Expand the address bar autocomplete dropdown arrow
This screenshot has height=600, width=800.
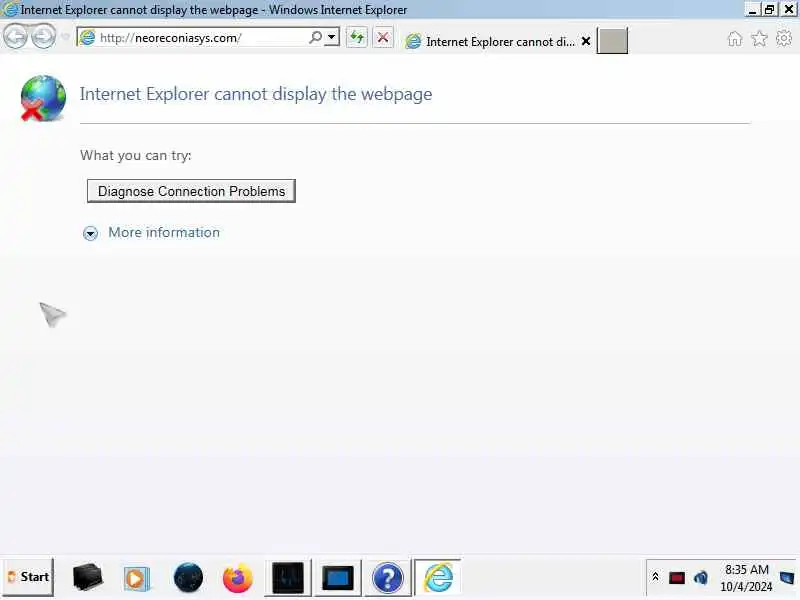tap(332, 37)
